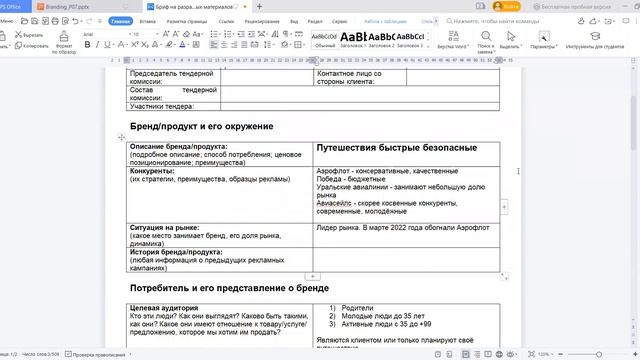Viewport: 640px width, 360px height.
Task: Switch to web layout globe icon
Action: click(499, 354)
